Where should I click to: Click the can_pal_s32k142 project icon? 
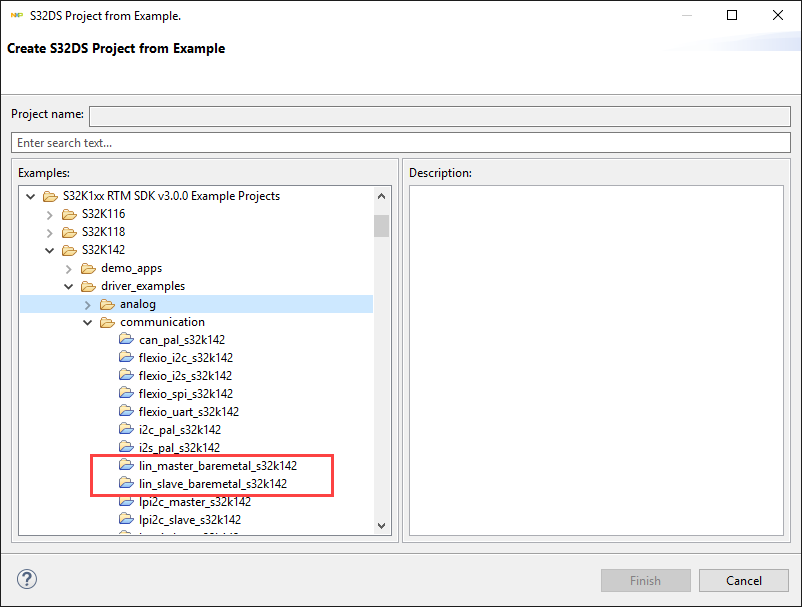(126, 339)
